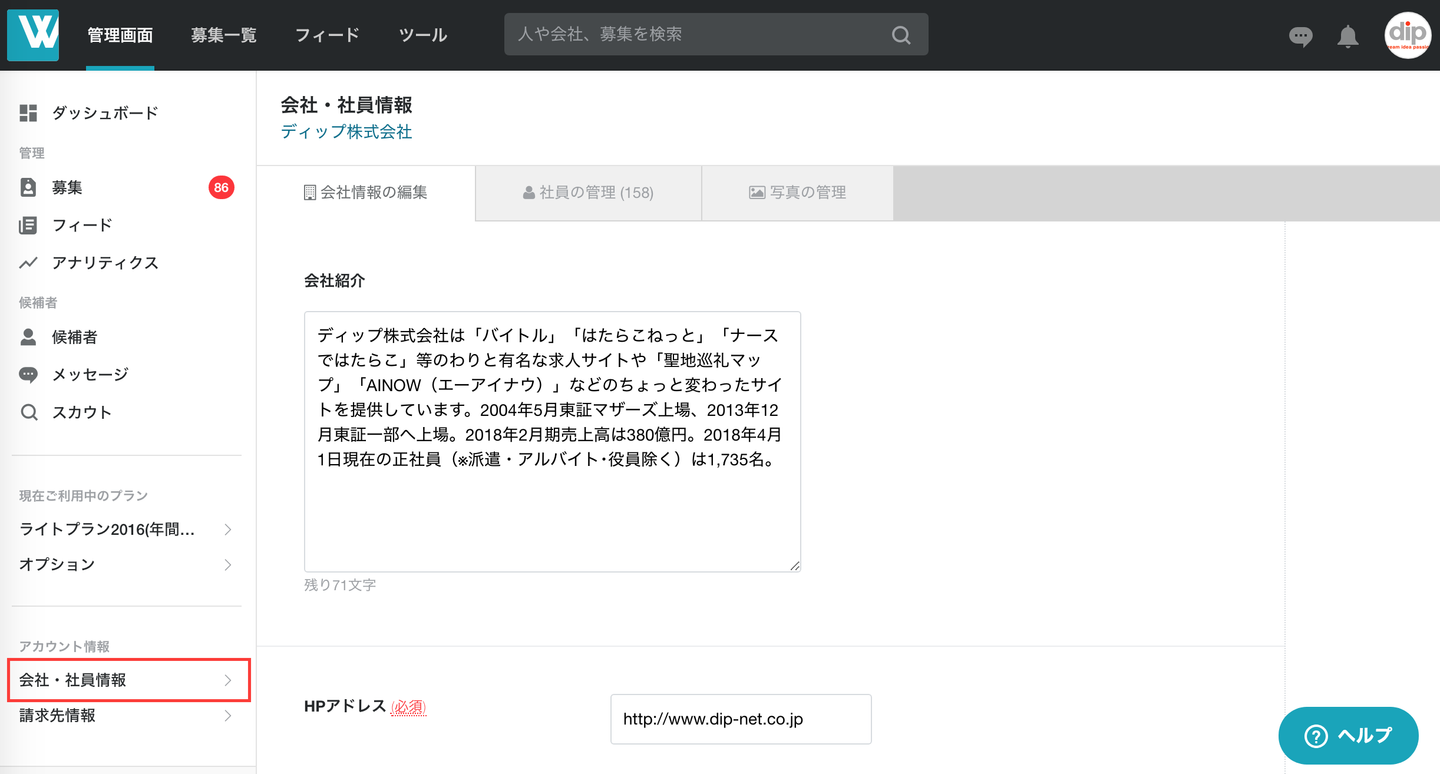1440x774 pixels.
Task: Switch to 社員の管理 (158) tab
Action: pos(588,192)
